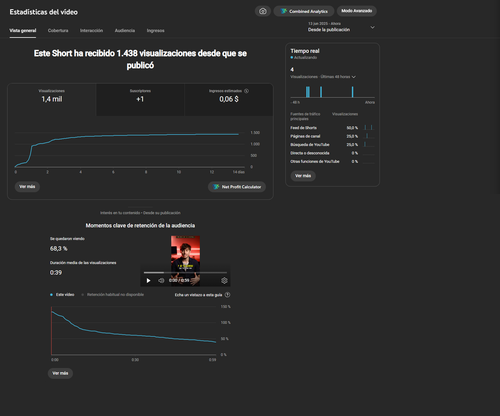The height and width of the screenshot is (416, 500).
Task: Click the cloud upload icon button
Action: coord(263,11)
